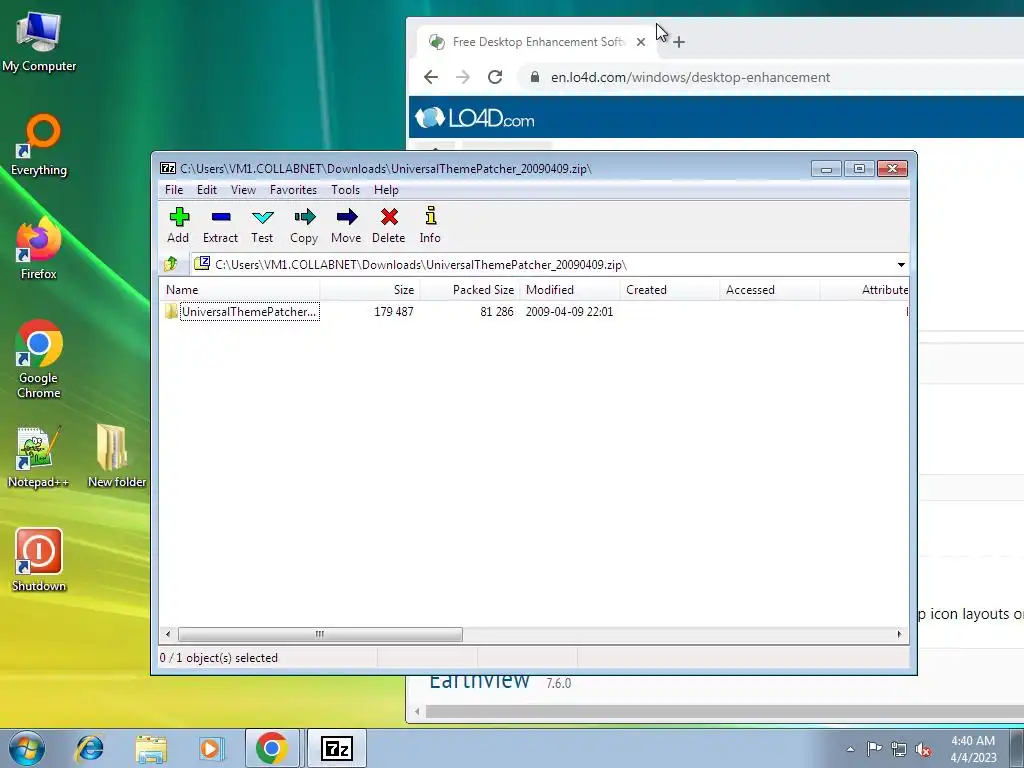Open the Edit menu
Image resolution: width=1024 pixels, height=768 pixels.
click(x=206, y=190)
